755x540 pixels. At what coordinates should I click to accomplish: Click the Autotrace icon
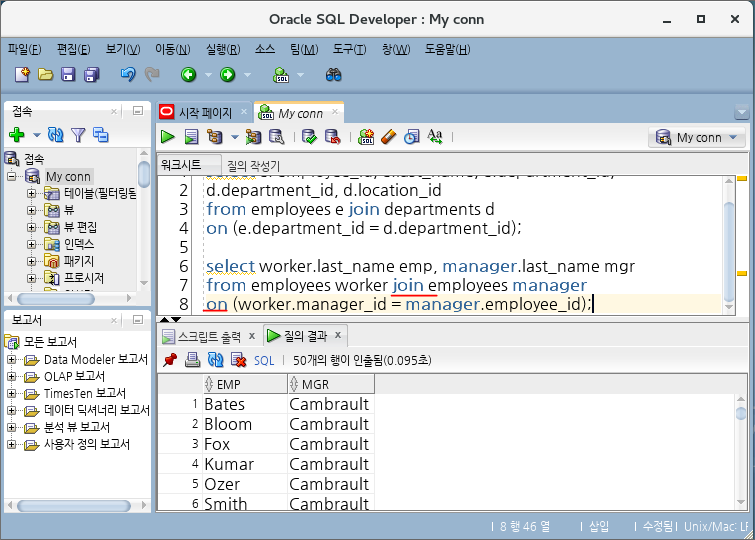253,137
